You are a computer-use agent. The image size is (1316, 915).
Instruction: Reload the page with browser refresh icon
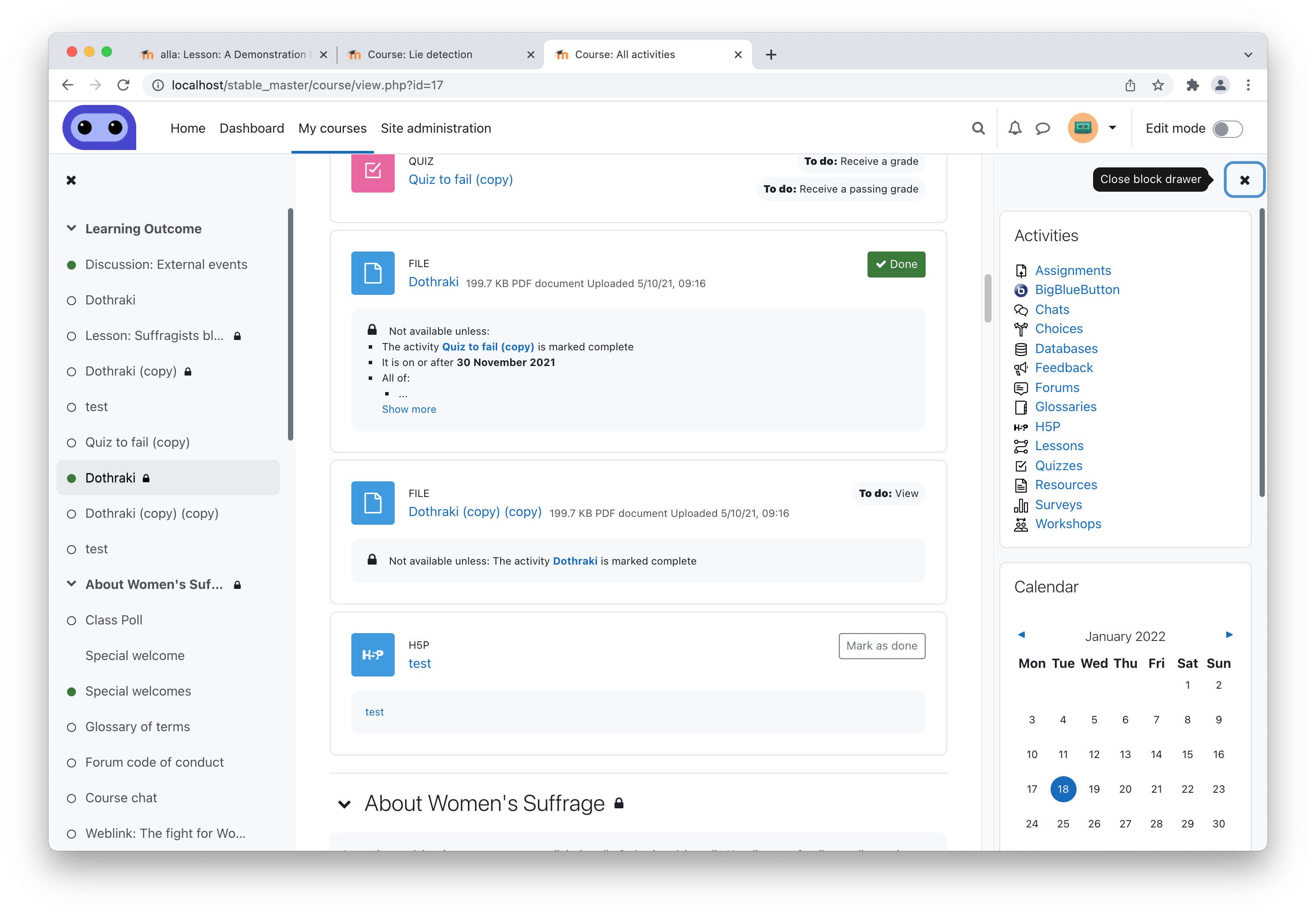pyautogui.click(x=124, y=85)
